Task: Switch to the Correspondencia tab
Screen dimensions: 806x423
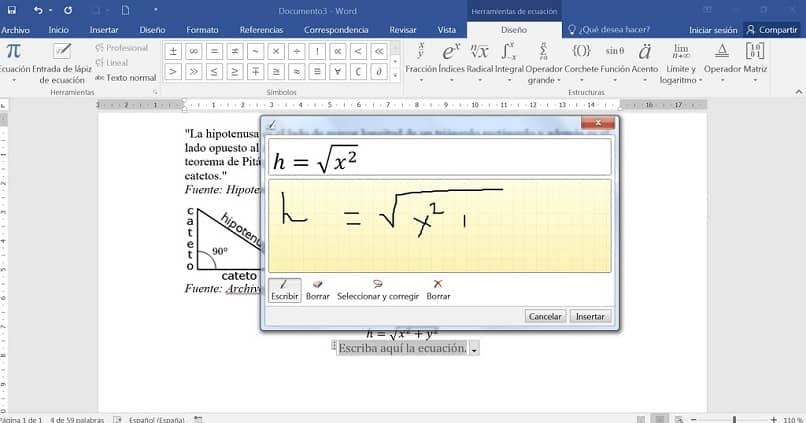Action: tap(336, 30)
